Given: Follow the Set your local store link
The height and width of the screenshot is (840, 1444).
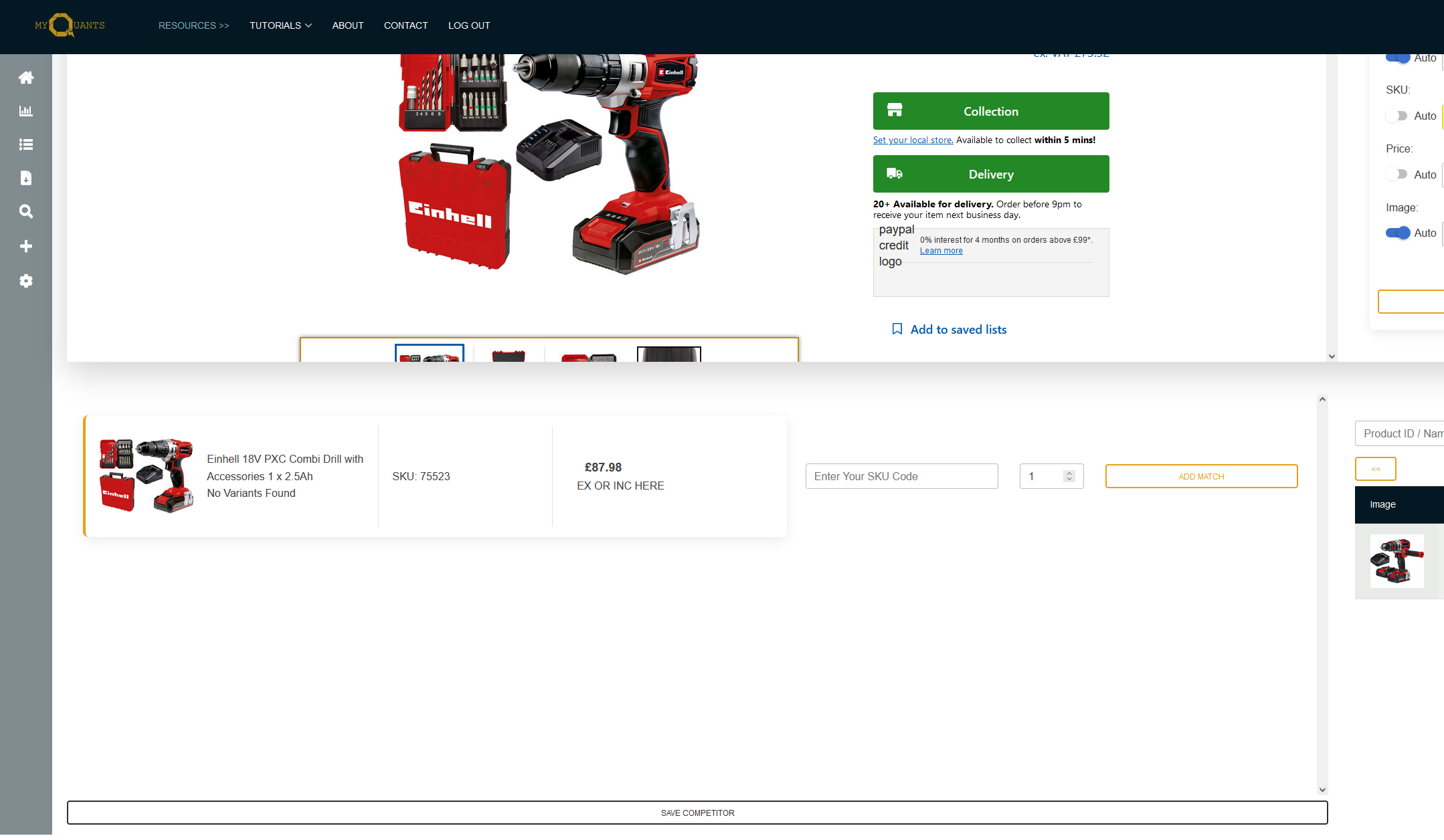Looking at the screenshot, I should pyautogui.click(x=913, y=140).
